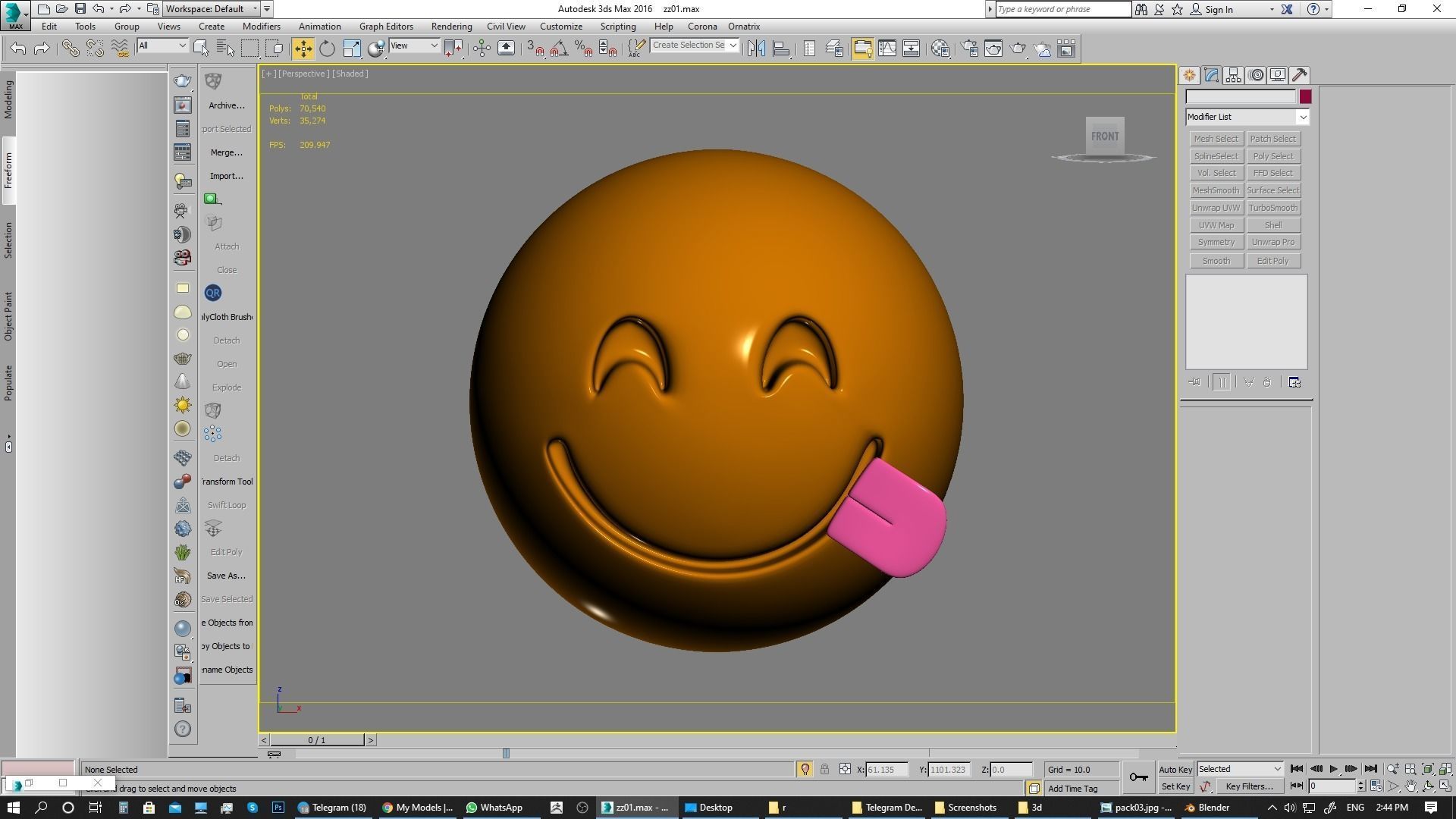Toggle Window/Crossing selection mode
This screenshot has height=819, width=1456.
pos(275,49)
